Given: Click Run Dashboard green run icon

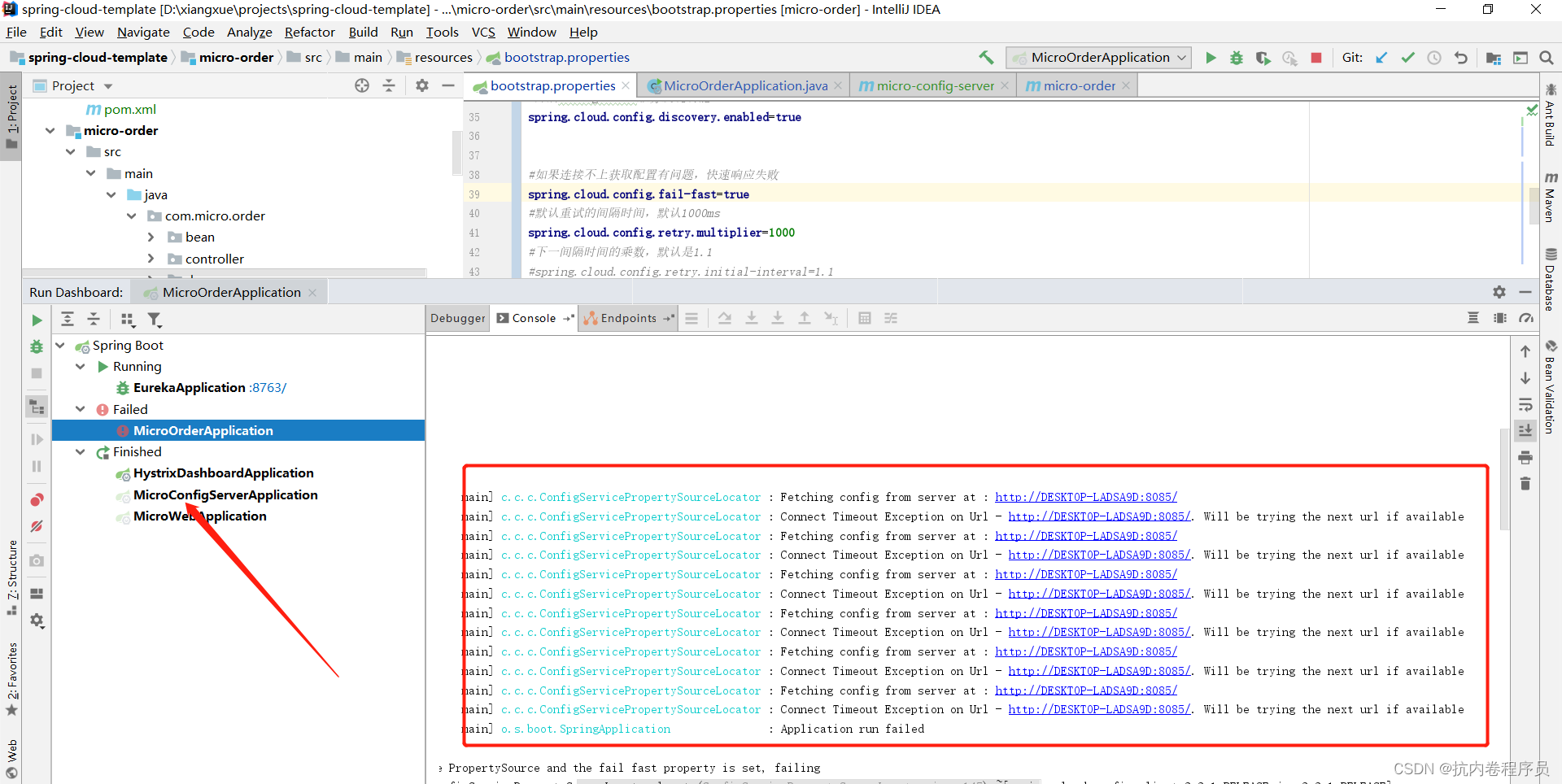Looking at the screenshot, I should click(37, 320).
